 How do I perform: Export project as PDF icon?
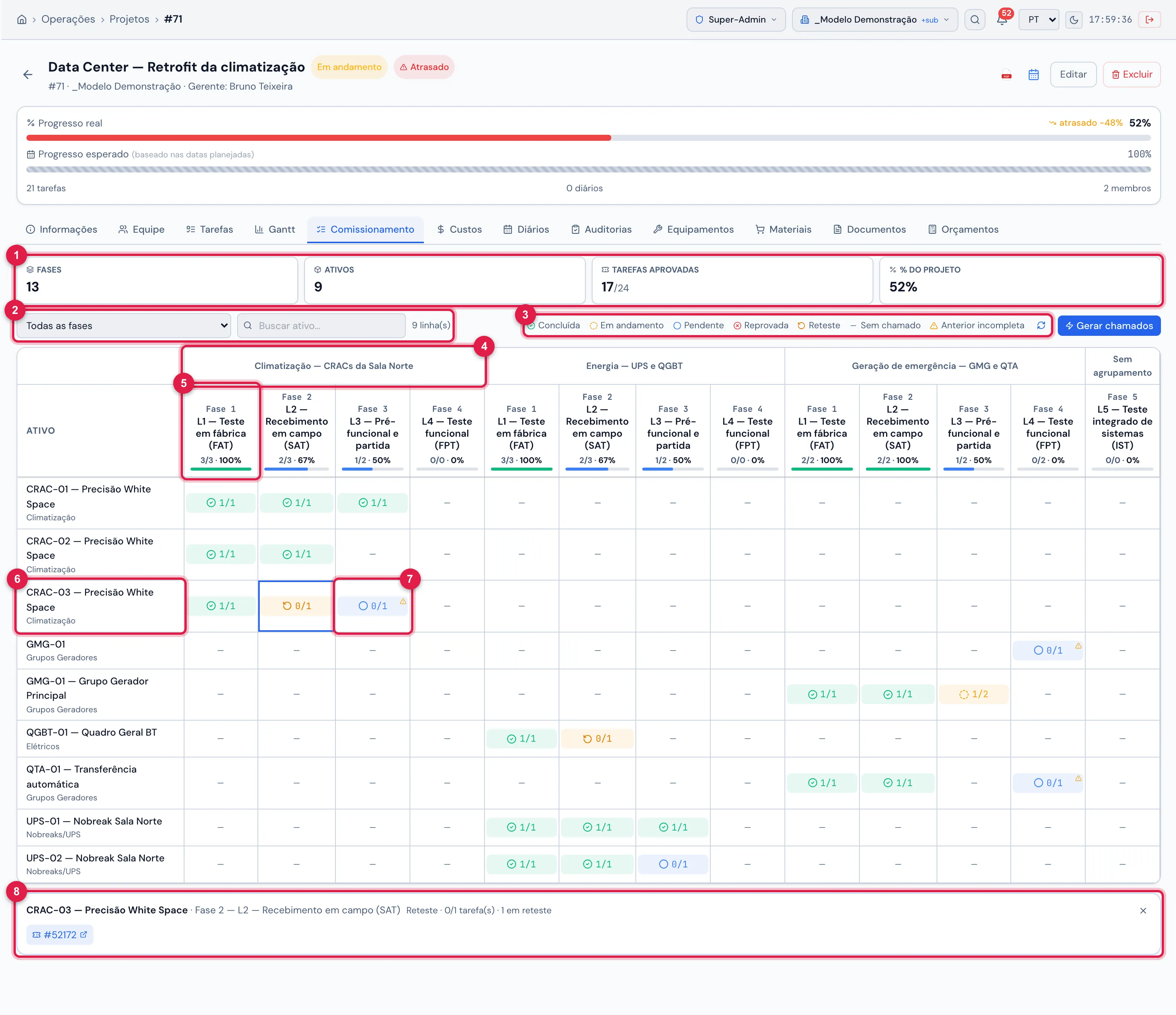[x=1006, y=75]
